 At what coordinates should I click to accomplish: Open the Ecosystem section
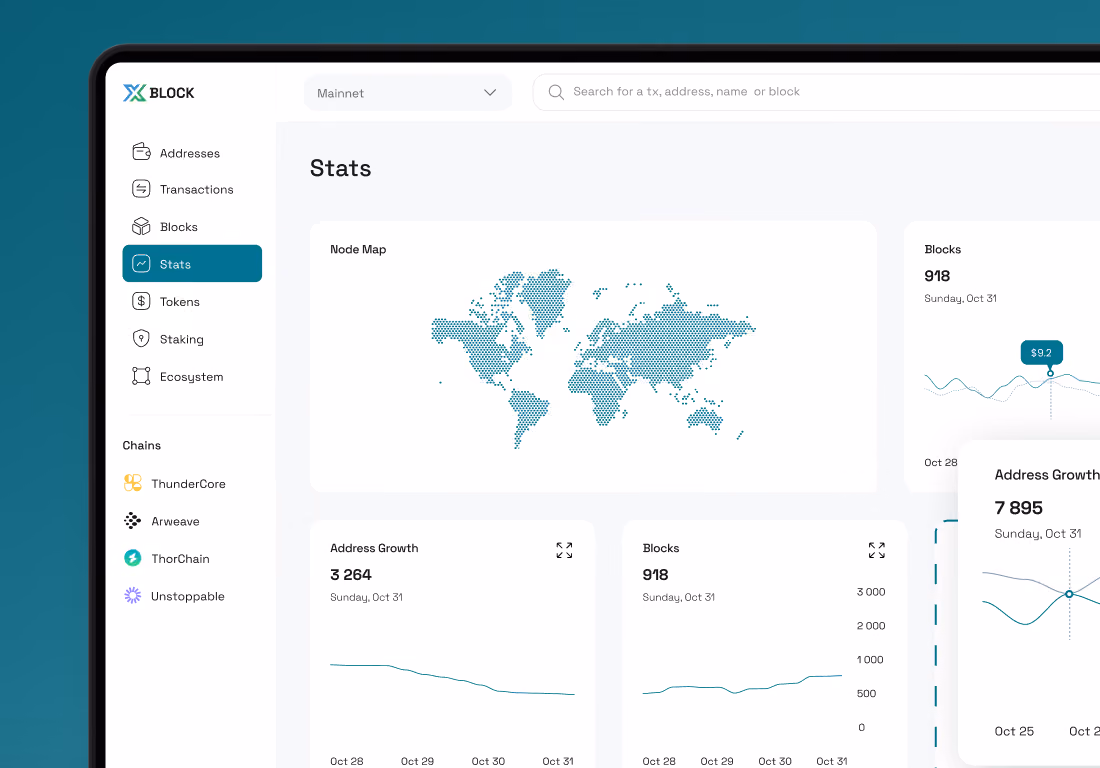[x=192, y=377]
